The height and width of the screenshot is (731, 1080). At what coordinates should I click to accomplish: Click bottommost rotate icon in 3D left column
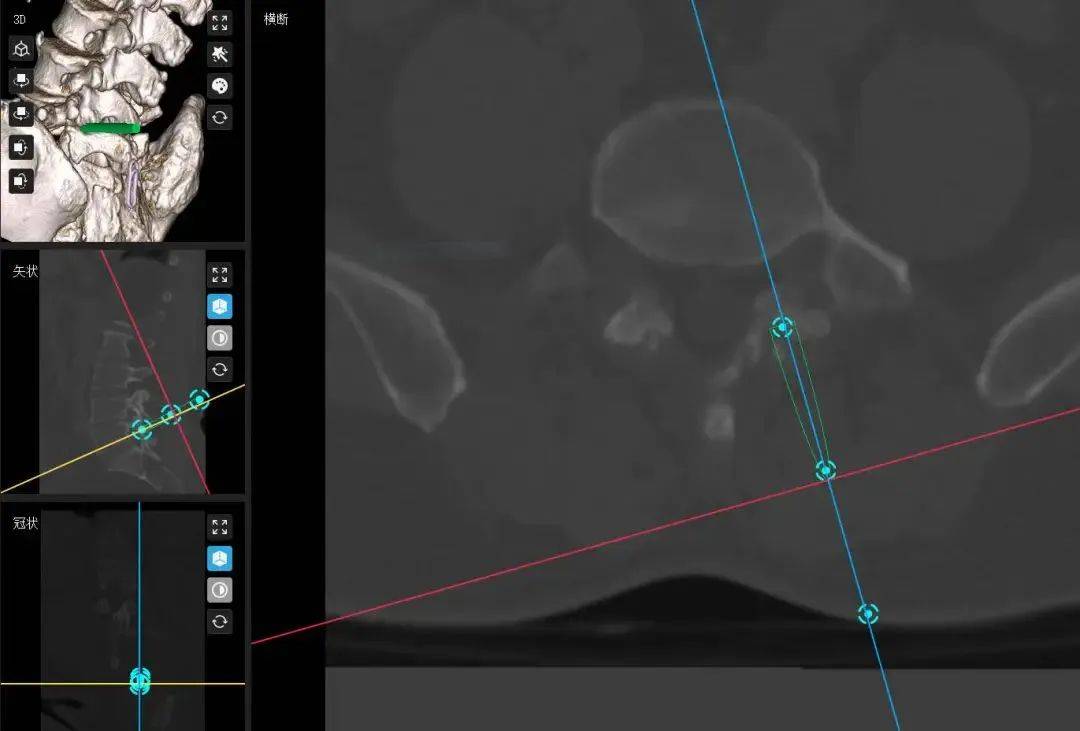coord(21,181)
